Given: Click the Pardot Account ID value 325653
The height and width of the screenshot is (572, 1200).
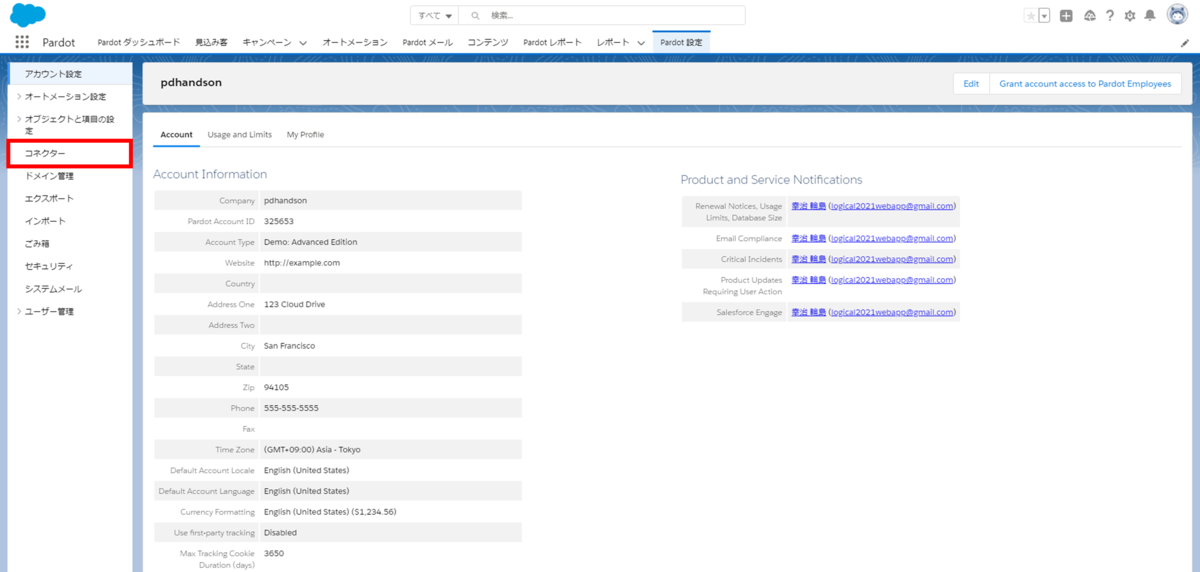Looking at the screenshot, I should coord(278,221).
